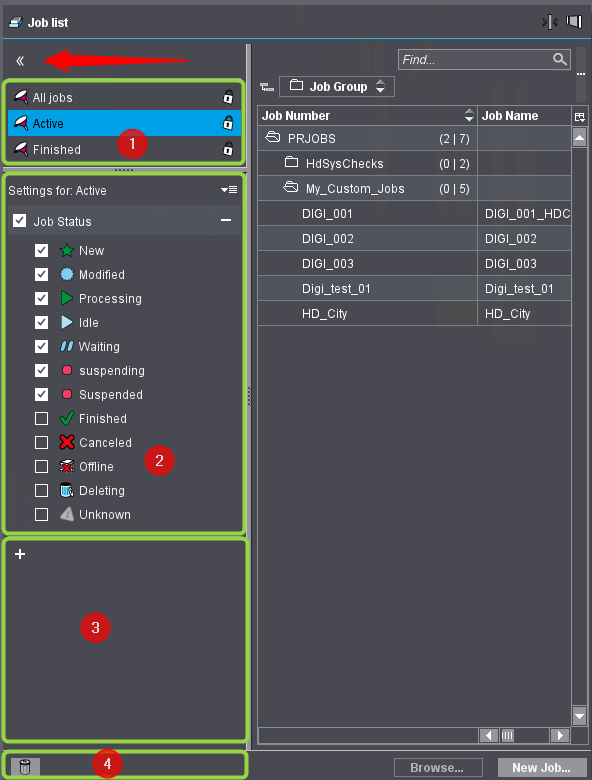Click the New Job... button
This screenshot has width=592, height=780.
(x=541, y=768)
